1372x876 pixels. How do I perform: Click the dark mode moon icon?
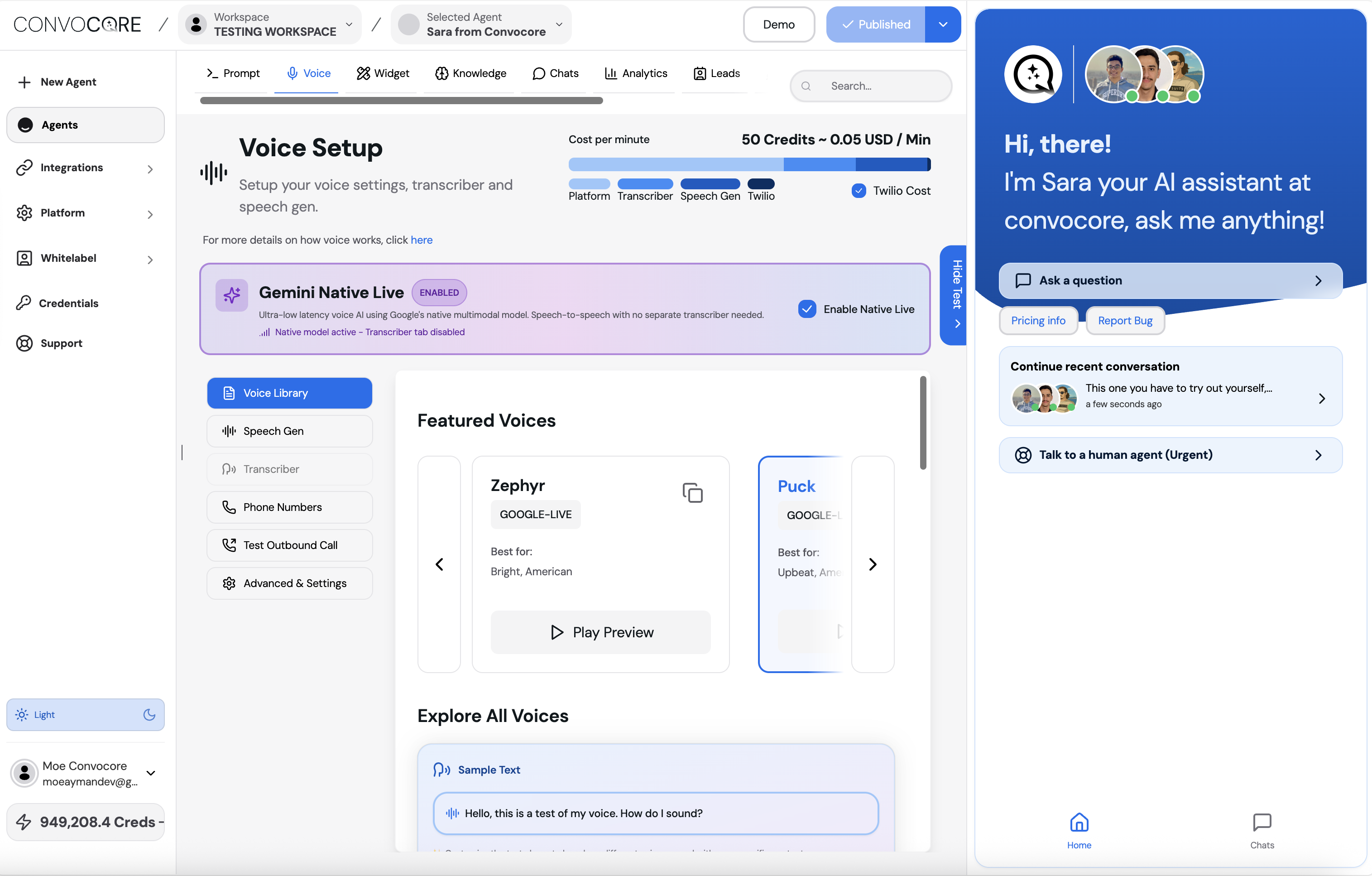[x=149, y=714]
